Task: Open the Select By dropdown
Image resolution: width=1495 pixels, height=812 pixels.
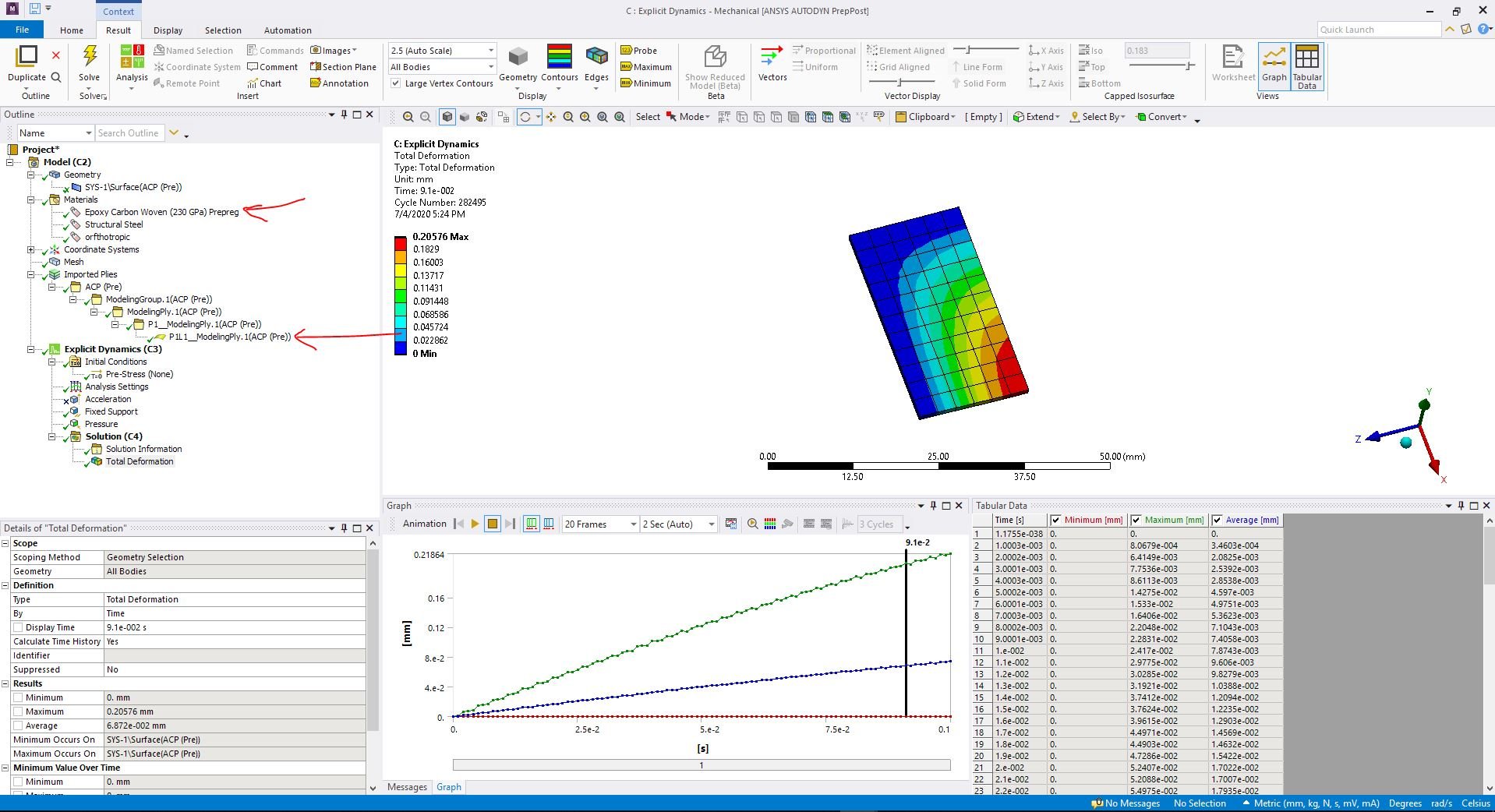Action: (x=1098, y=117)
